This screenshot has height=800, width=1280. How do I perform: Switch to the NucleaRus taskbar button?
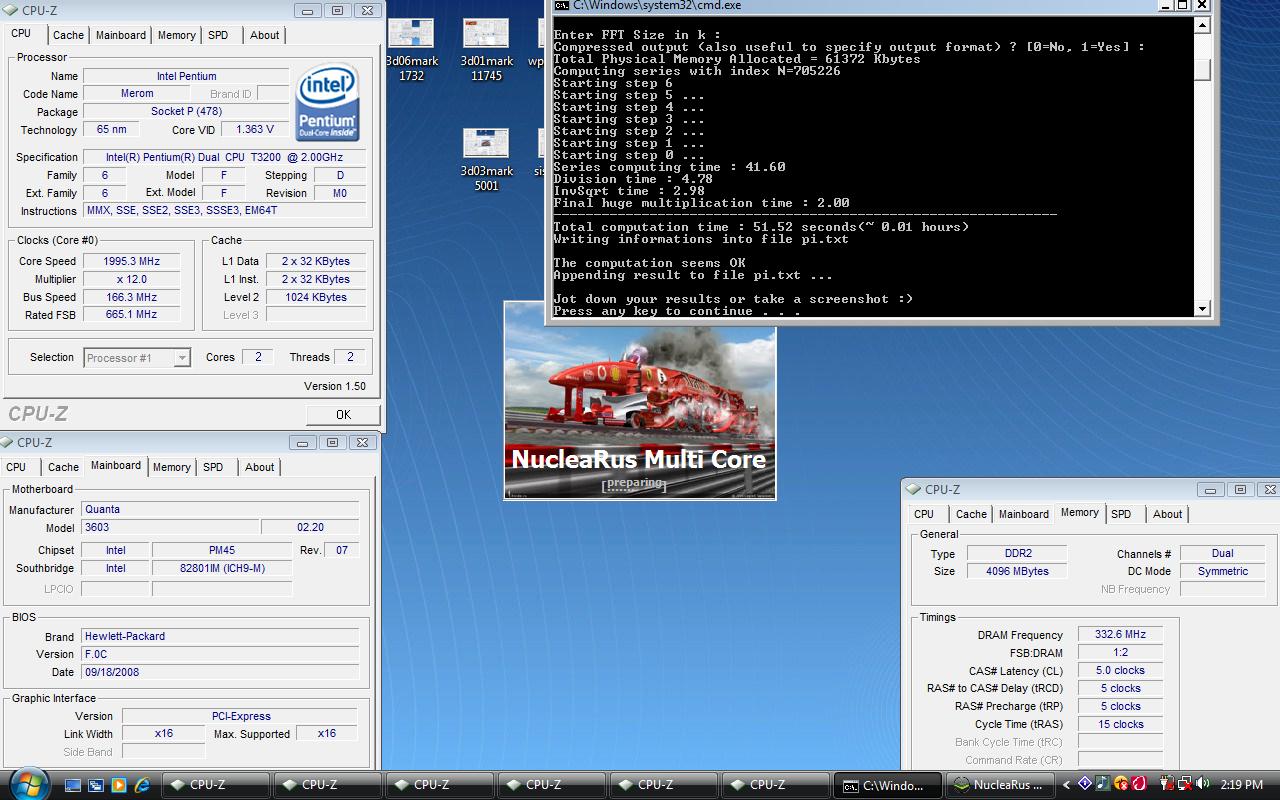[998, 785]
